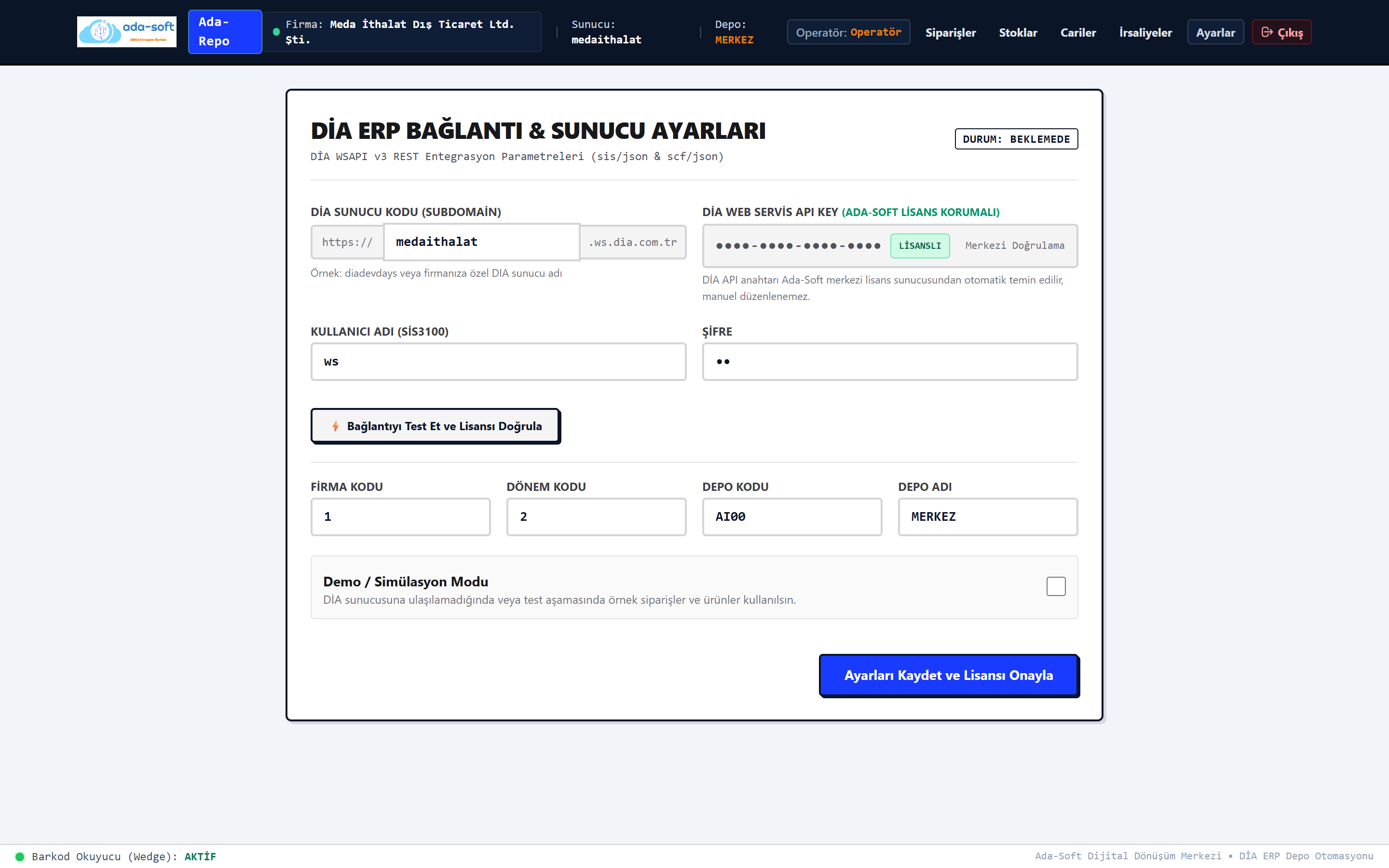Open the İrsaliyeler menu
Screen dimensions: 1389x868
pos(1145,32)
